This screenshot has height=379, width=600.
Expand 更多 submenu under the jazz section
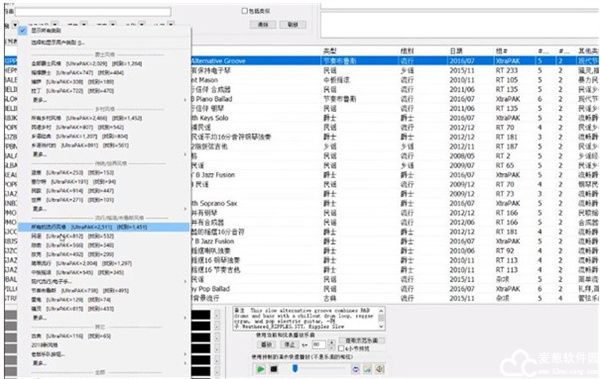point(104,100)
